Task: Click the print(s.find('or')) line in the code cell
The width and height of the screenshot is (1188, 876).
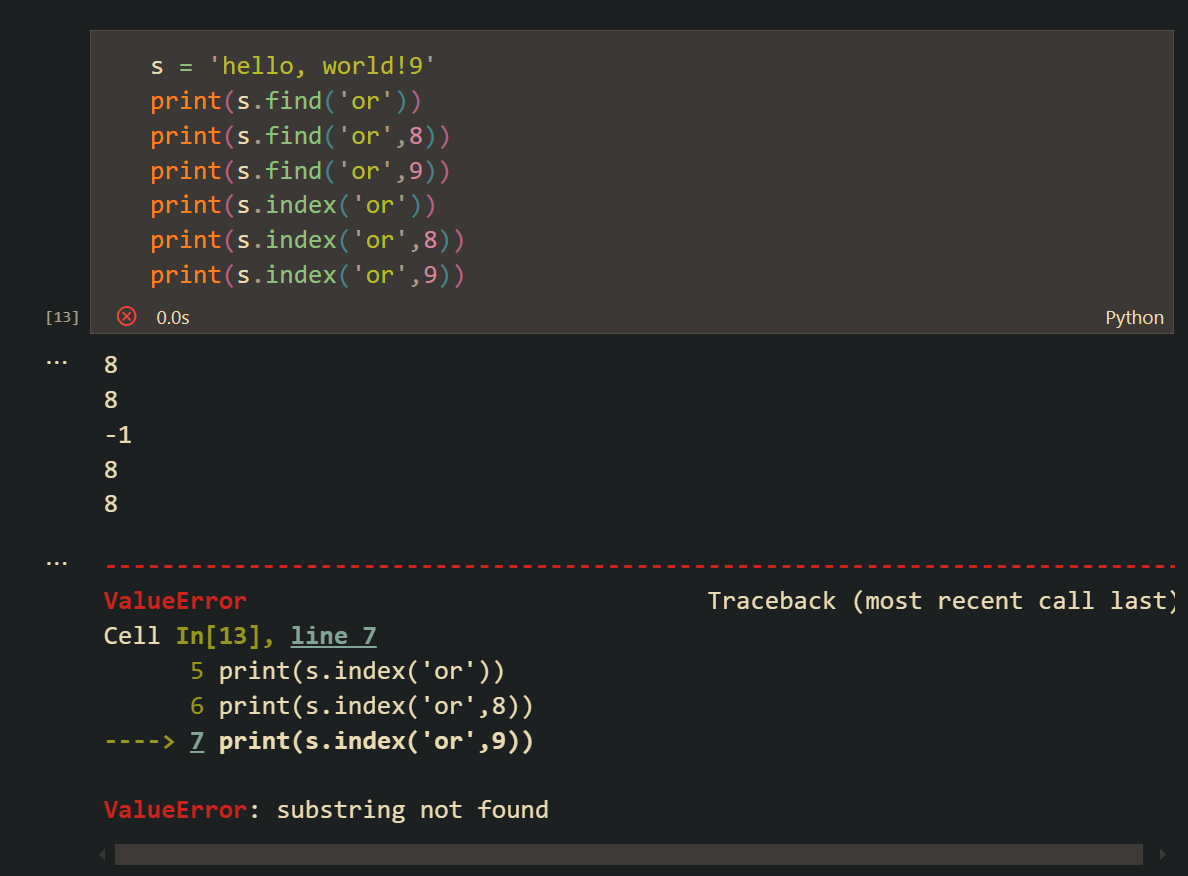Action: [286, 101]
